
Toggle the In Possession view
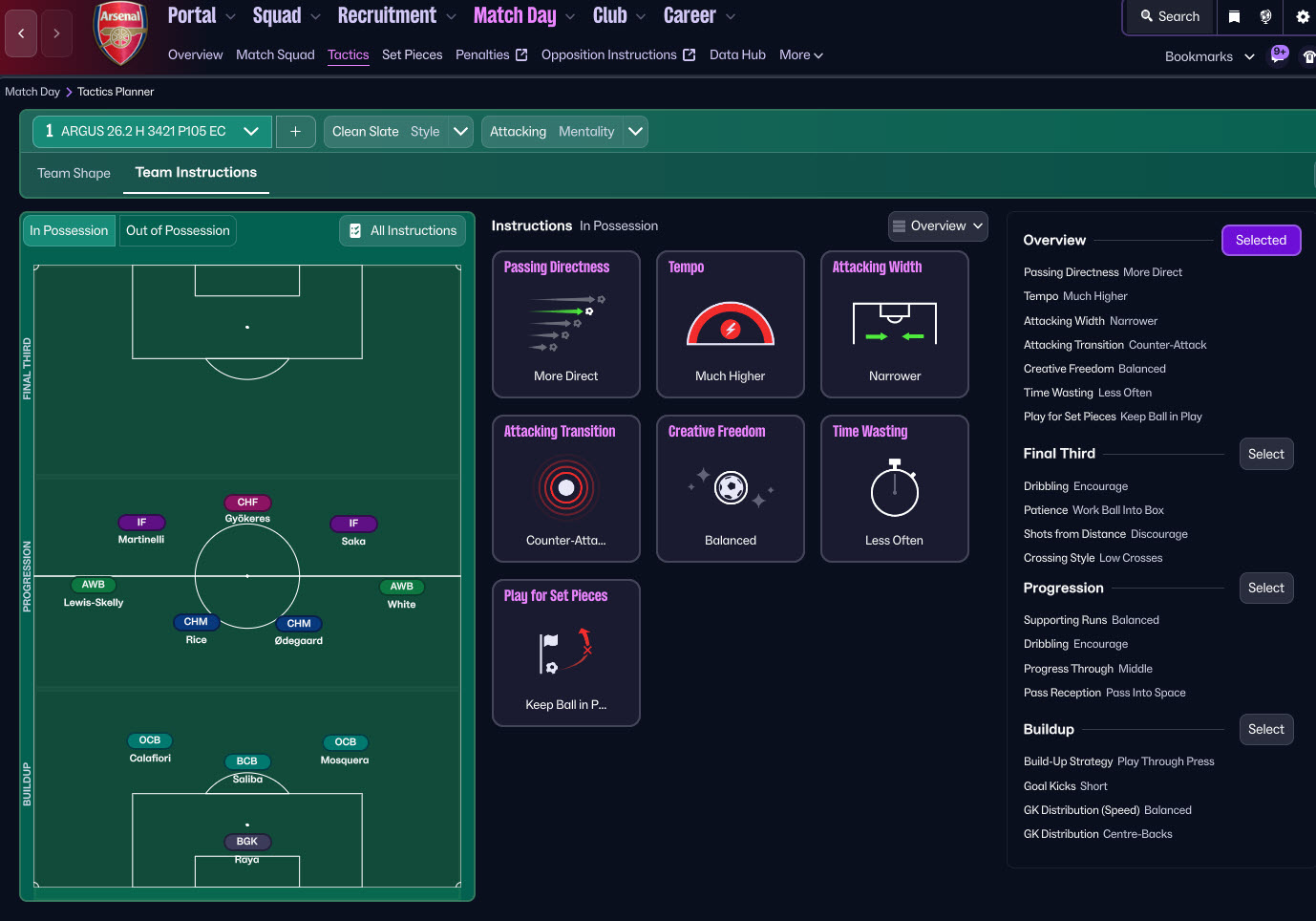point(69,230)
